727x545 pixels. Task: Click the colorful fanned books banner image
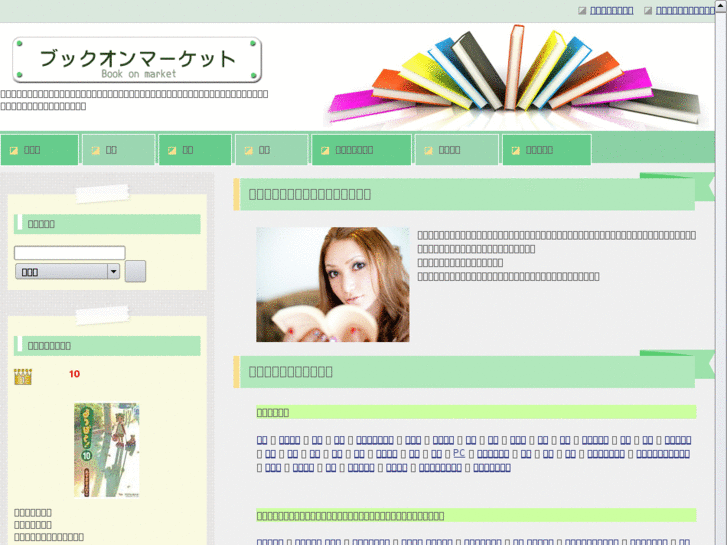[518, 77]
